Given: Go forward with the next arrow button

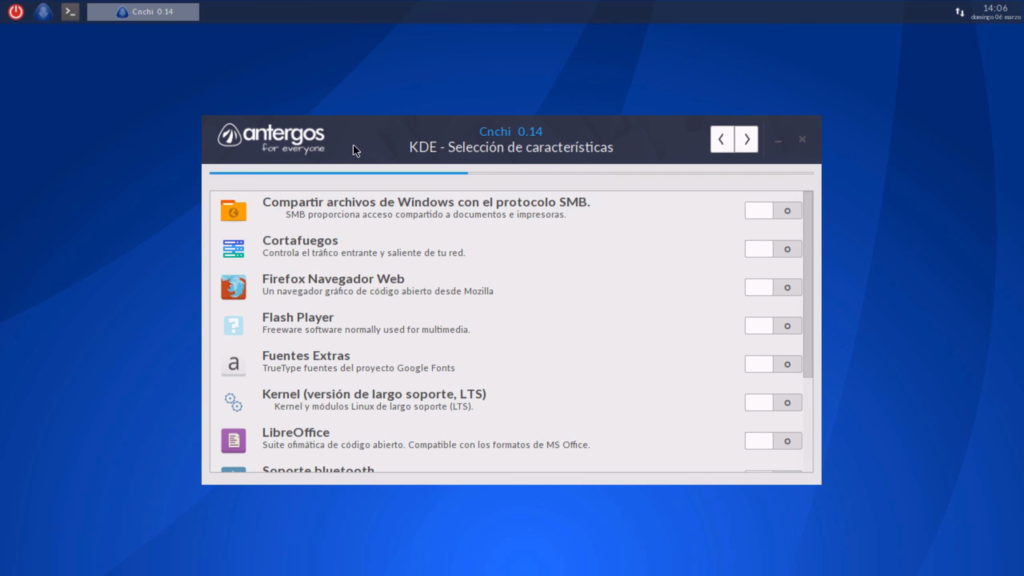Looking at the screenshot, I should [x=746, y=139].
